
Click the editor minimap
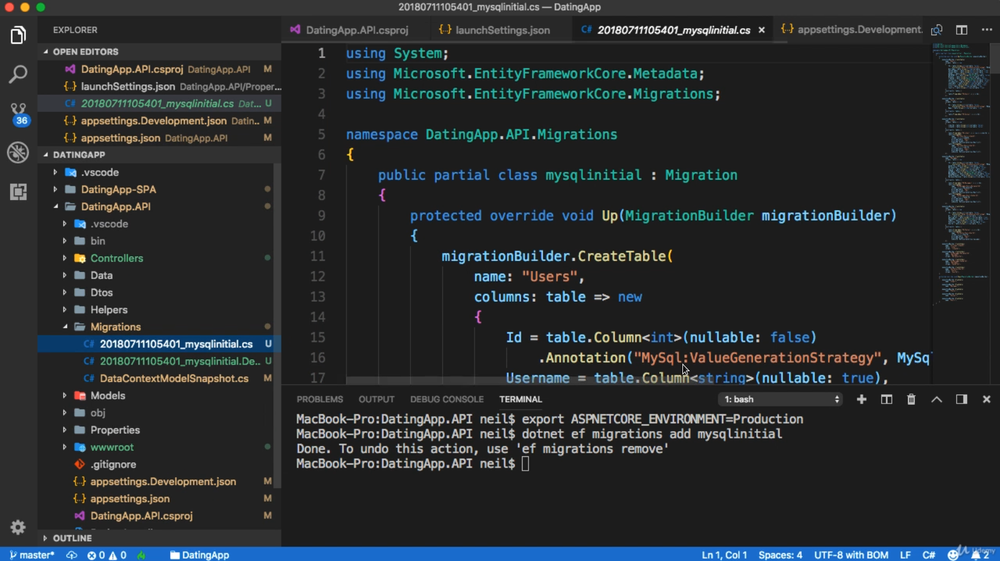click(960, 172)
